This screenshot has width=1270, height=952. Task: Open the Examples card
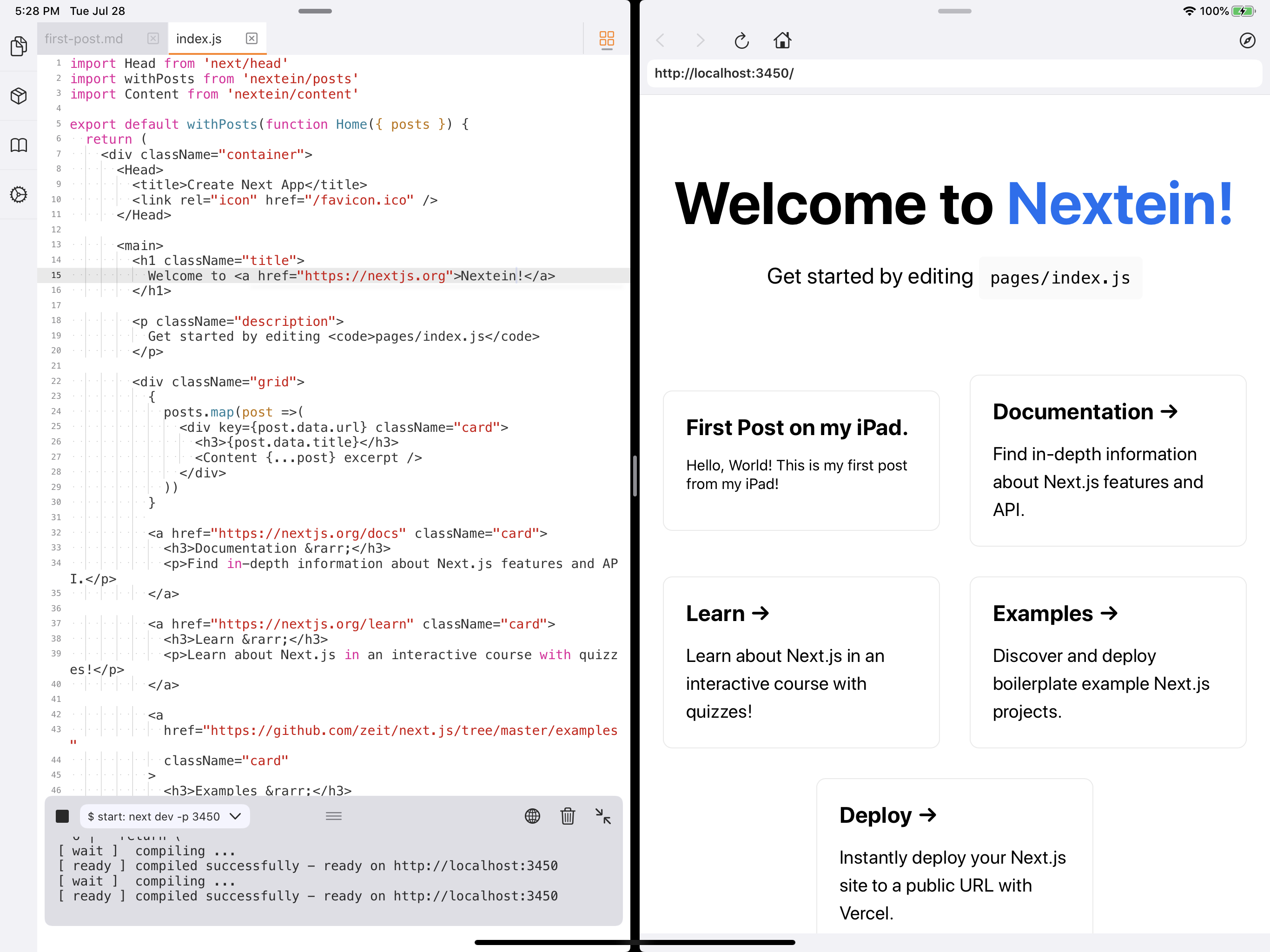point(1107,662)
